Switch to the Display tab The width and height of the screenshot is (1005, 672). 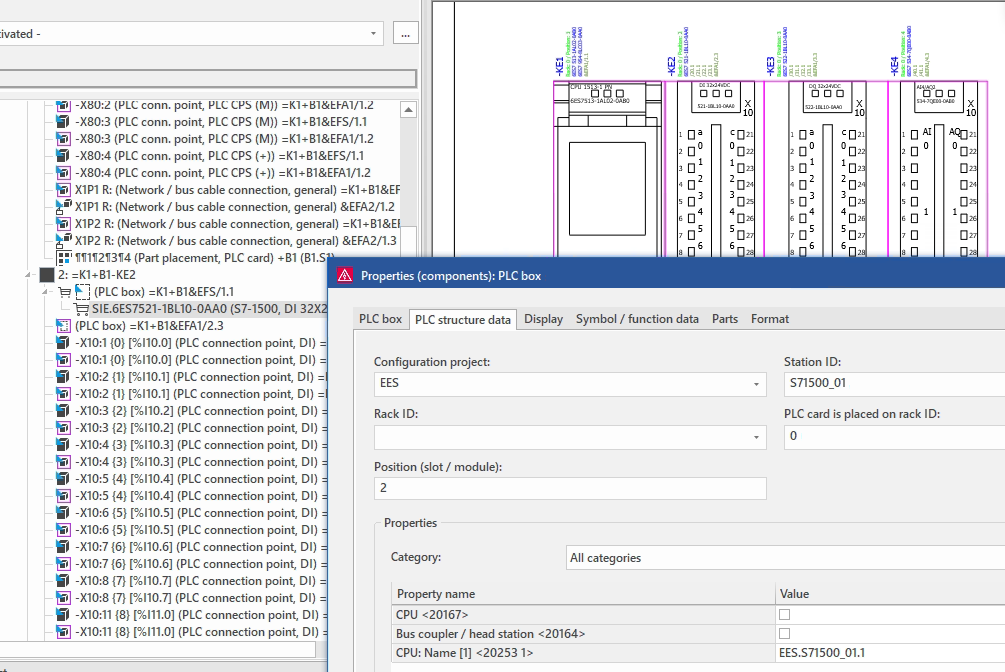click(x=543, y=319)
